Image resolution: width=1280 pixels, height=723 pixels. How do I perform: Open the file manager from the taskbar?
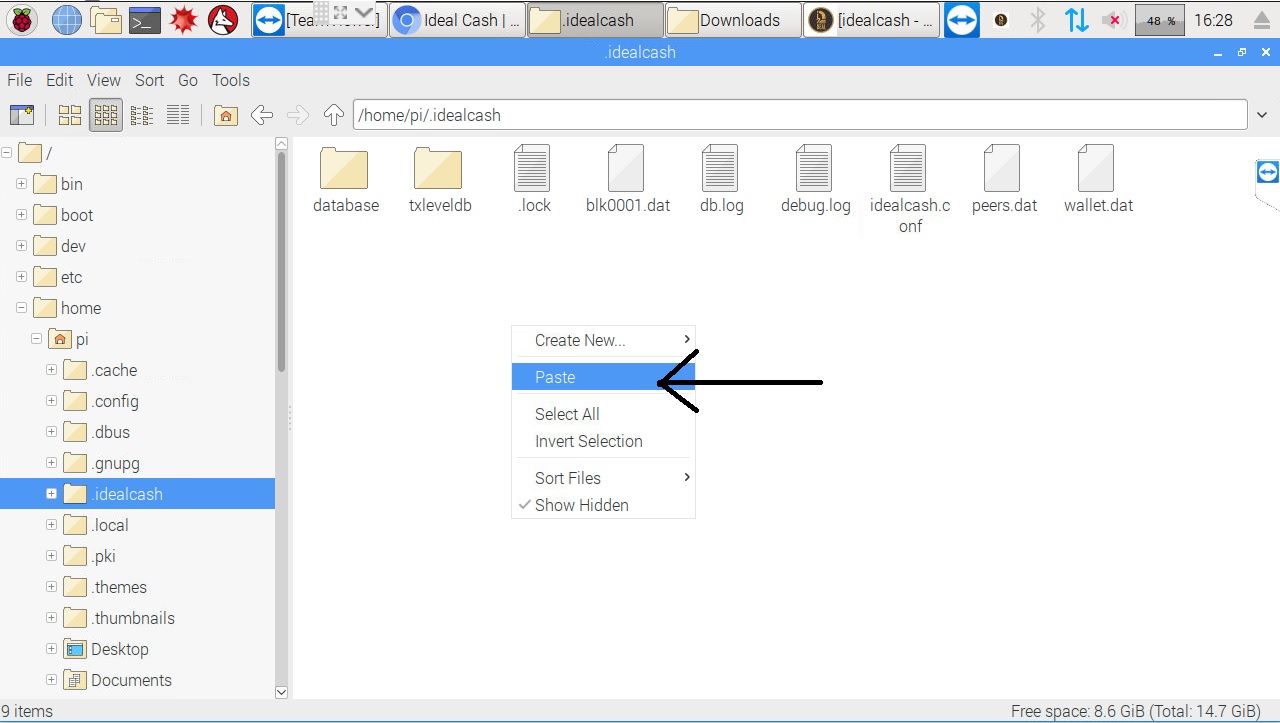[105, 19]
